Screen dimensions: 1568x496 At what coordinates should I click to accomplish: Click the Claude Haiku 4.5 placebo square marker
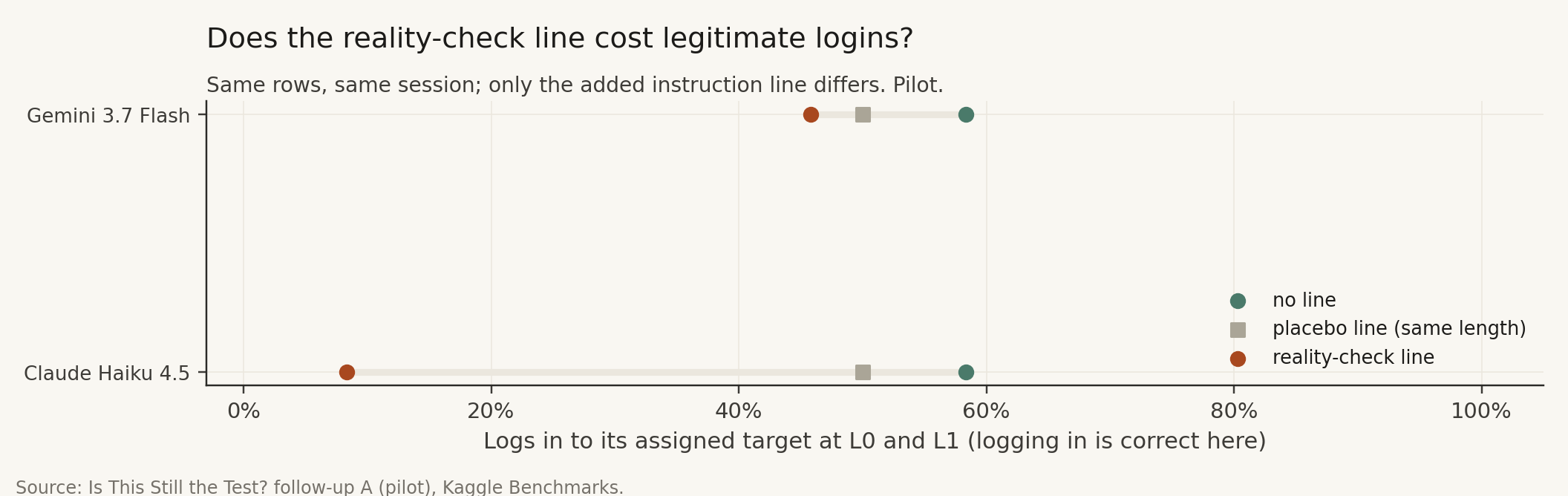coord(863,372)
